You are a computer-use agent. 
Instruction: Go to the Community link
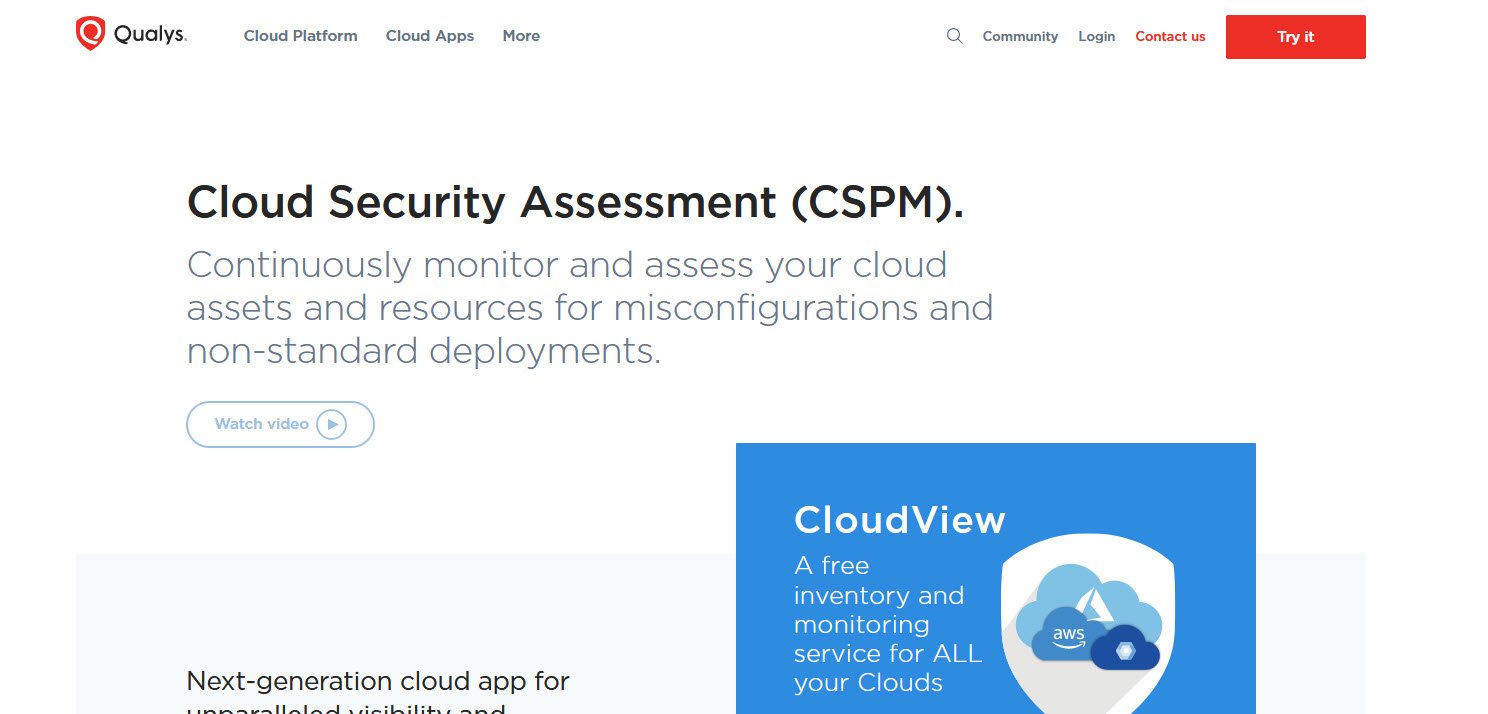point(1020,36)
